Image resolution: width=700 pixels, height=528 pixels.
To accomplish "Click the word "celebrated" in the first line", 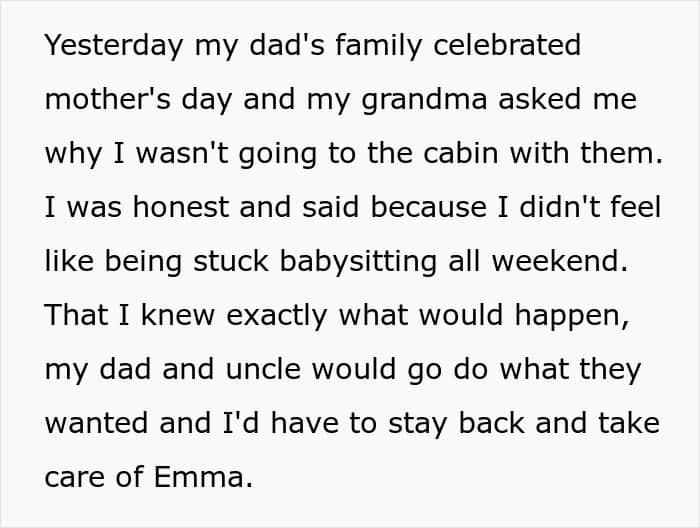I will click(507, 45).
